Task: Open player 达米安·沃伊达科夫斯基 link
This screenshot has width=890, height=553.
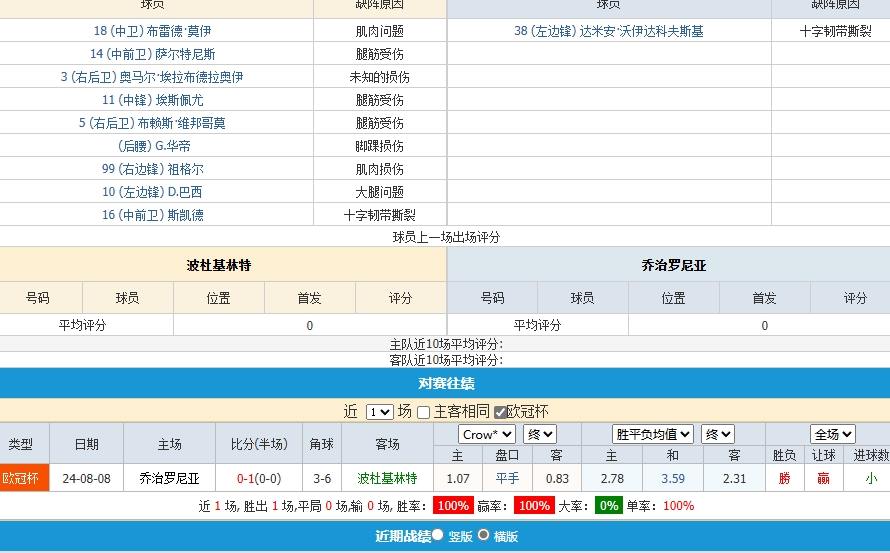Action: click(x=608, y=31)
